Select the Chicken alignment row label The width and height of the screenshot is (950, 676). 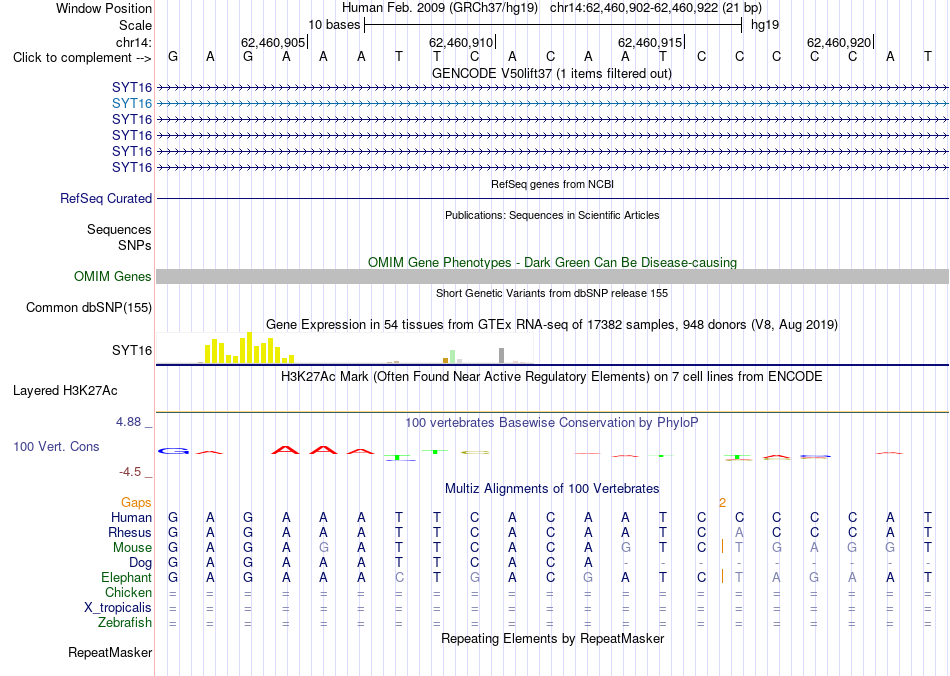[x=128, y=592]
